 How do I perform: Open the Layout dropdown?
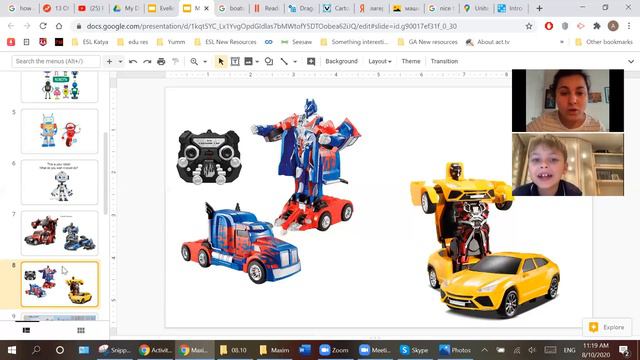click(380, 62)
